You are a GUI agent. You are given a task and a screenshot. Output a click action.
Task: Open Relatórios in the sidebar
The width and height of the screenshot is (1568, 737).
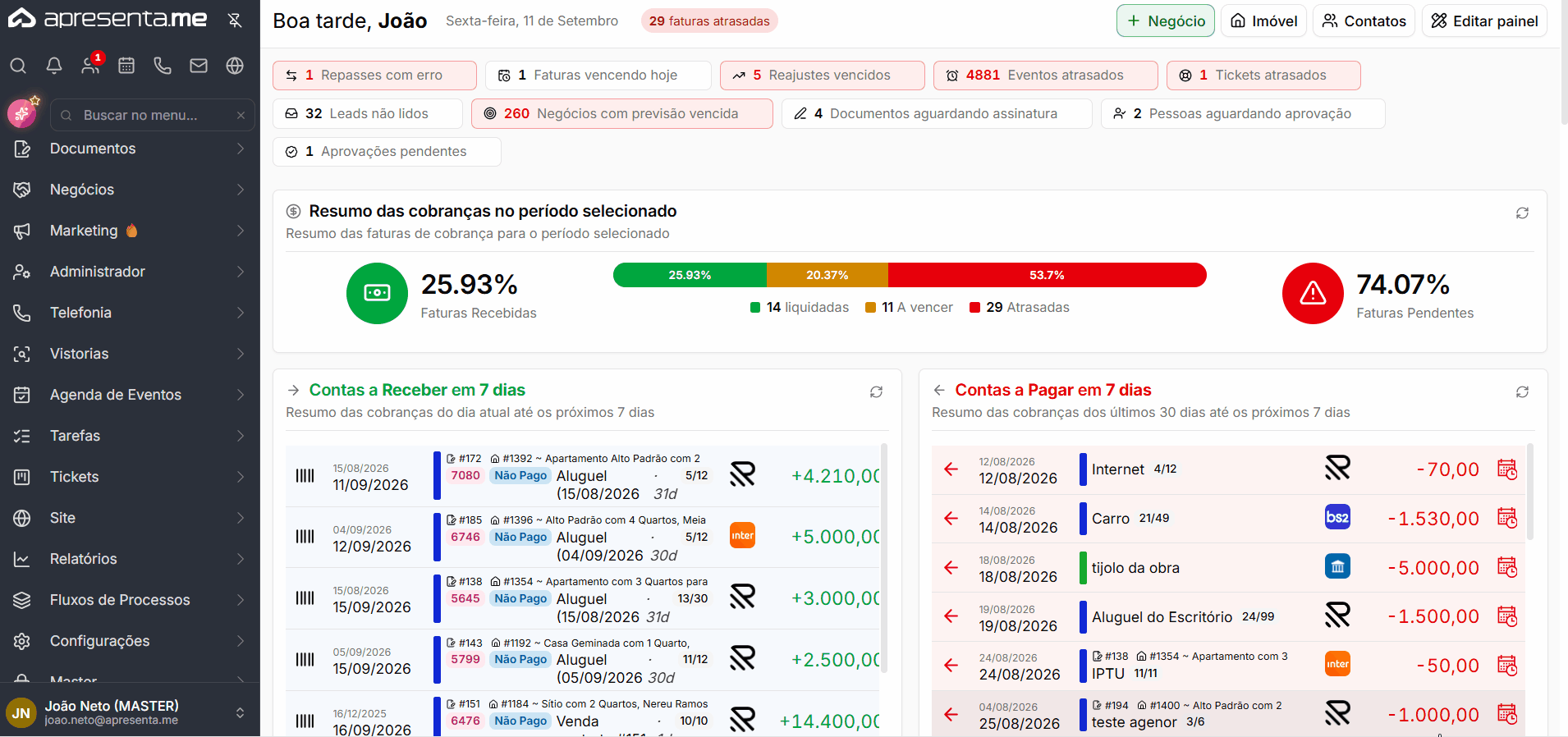click(x=130, y=559)
